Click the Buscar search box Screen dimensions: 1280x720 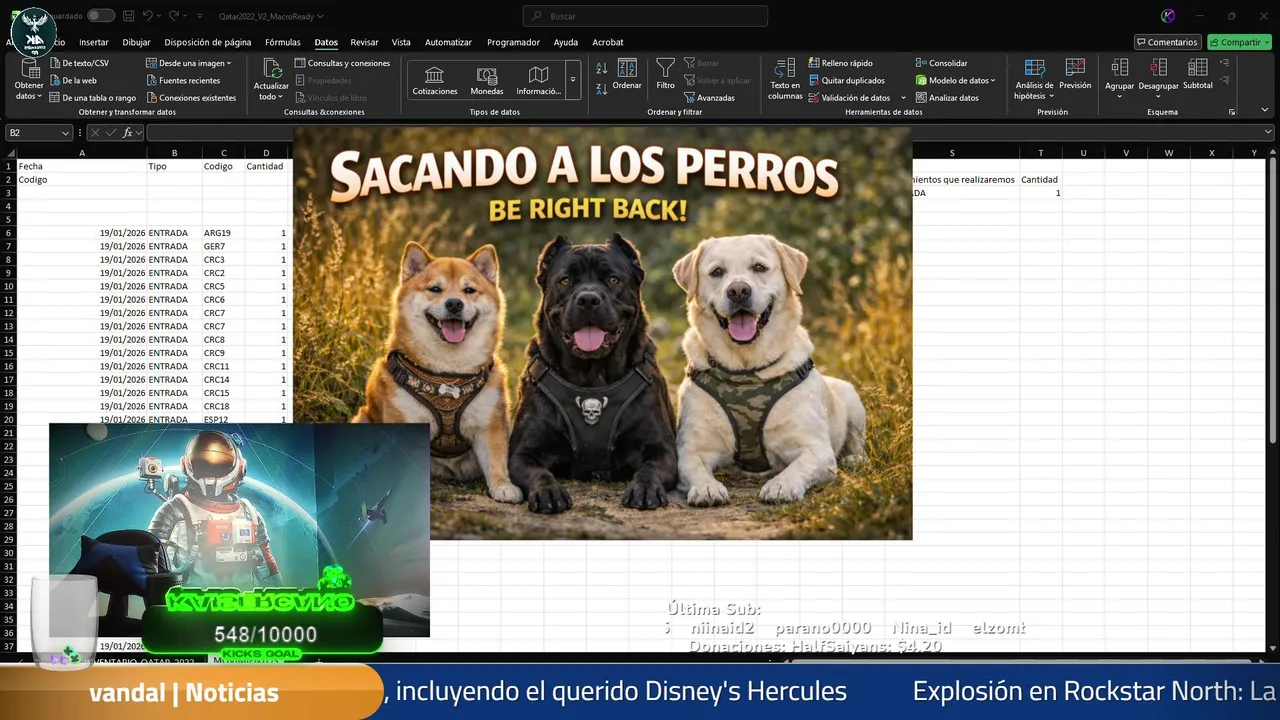[x=645, y=16]
